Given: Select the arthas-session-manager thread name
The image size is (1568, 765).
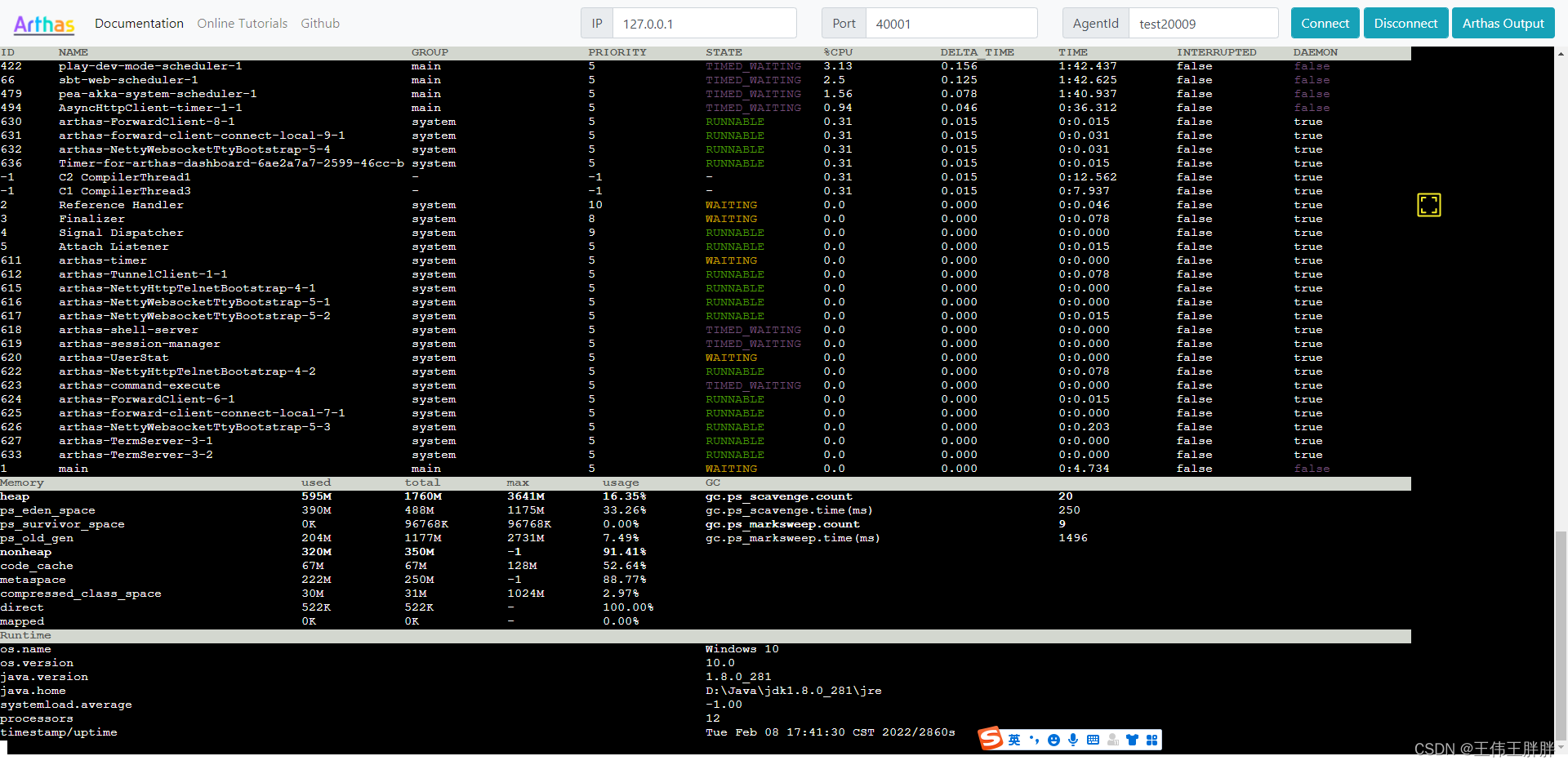Looking at the screenshot, I should [140, 344].
